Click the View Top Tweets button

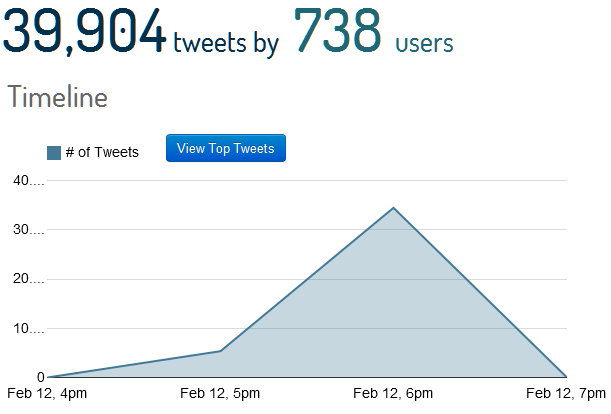[x=225, y=149]
